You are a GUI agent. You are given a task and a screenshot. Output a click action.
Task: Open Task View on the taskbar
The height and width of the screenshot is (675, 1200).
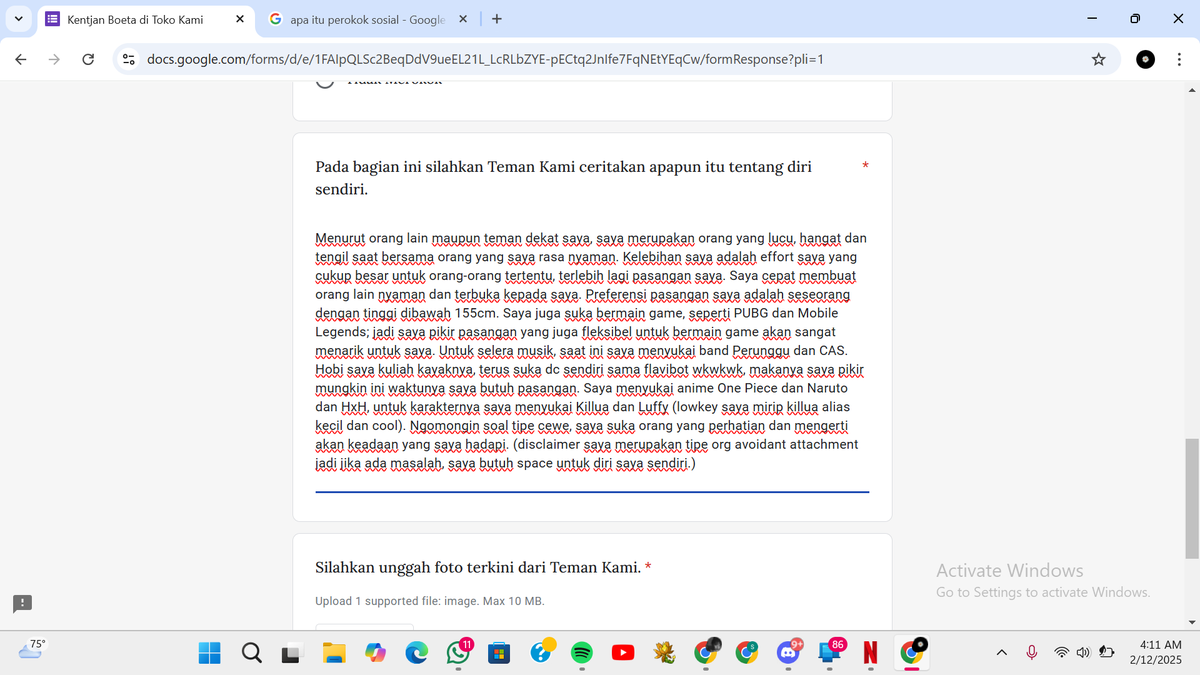[x=290, y=653]
